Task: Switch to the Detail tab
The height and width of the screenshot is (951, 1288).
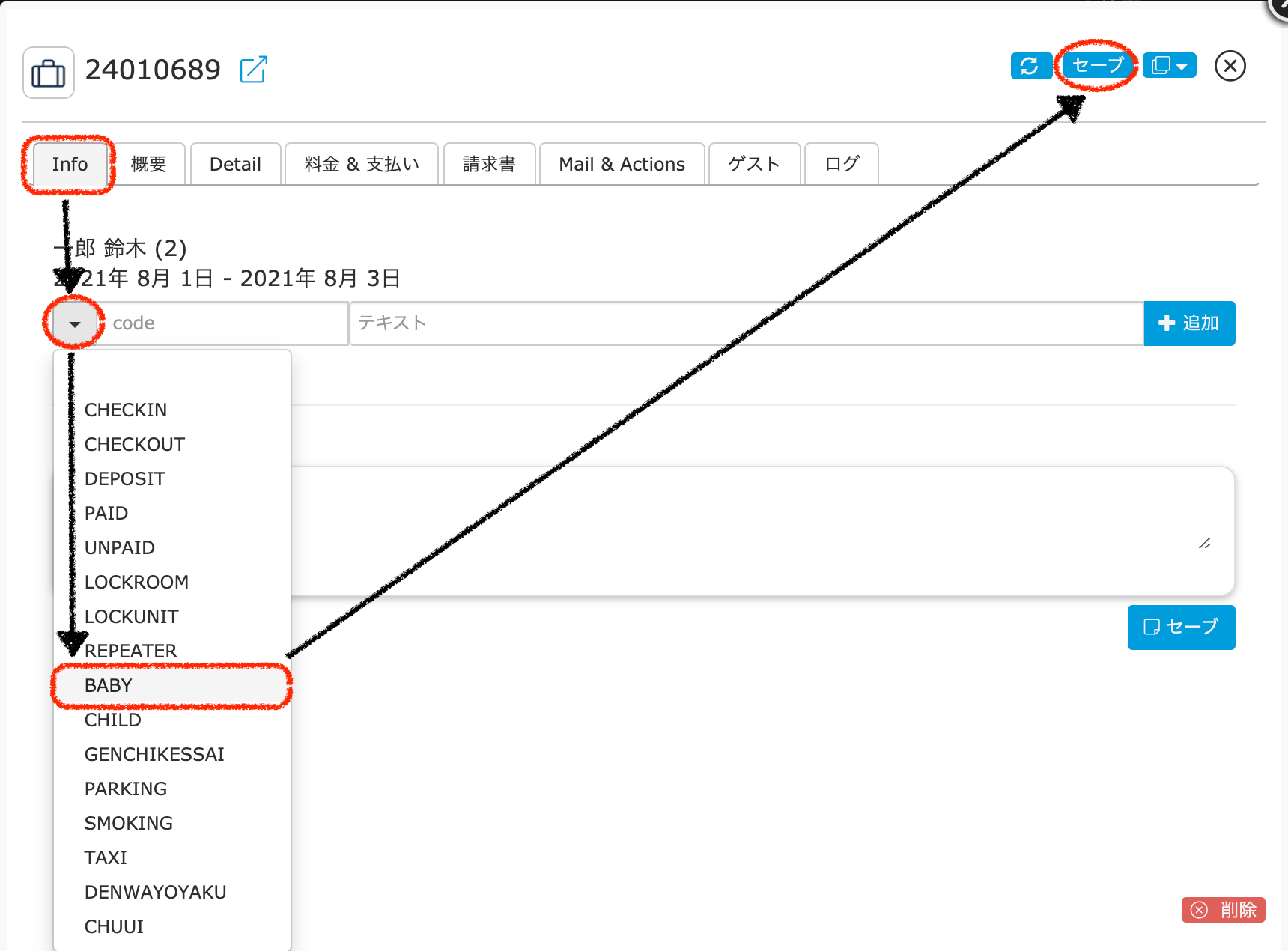Action: click(235, 165)
